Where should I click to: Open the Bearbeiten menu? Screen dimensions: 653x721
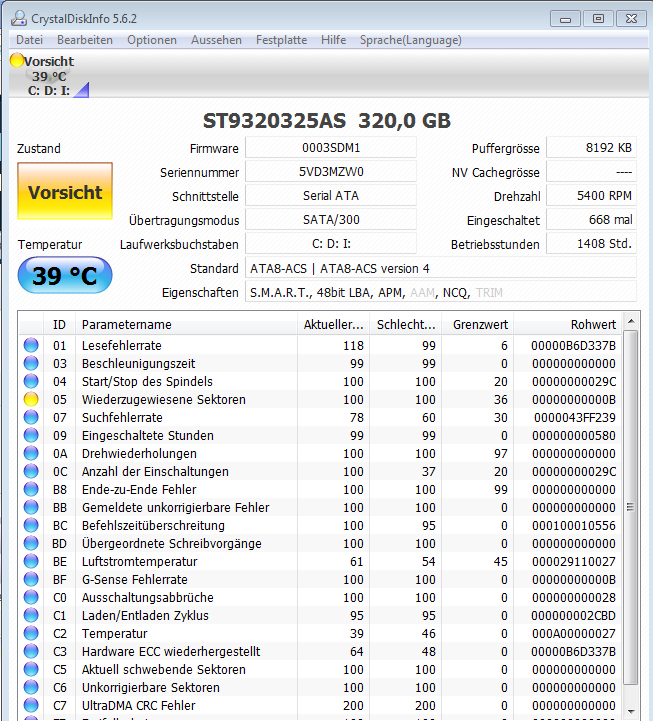click(x=85, y=40)
